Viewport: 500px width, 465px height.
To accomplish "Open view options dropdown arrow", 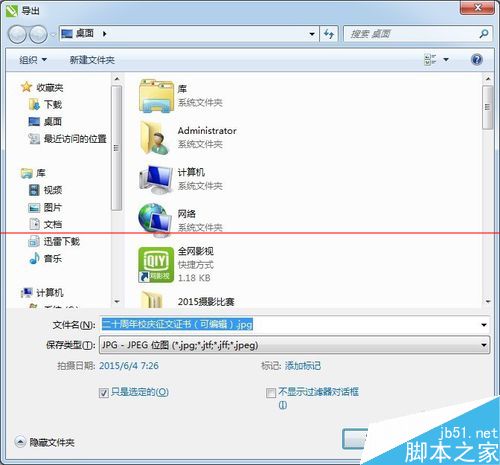I will (446, 60).
